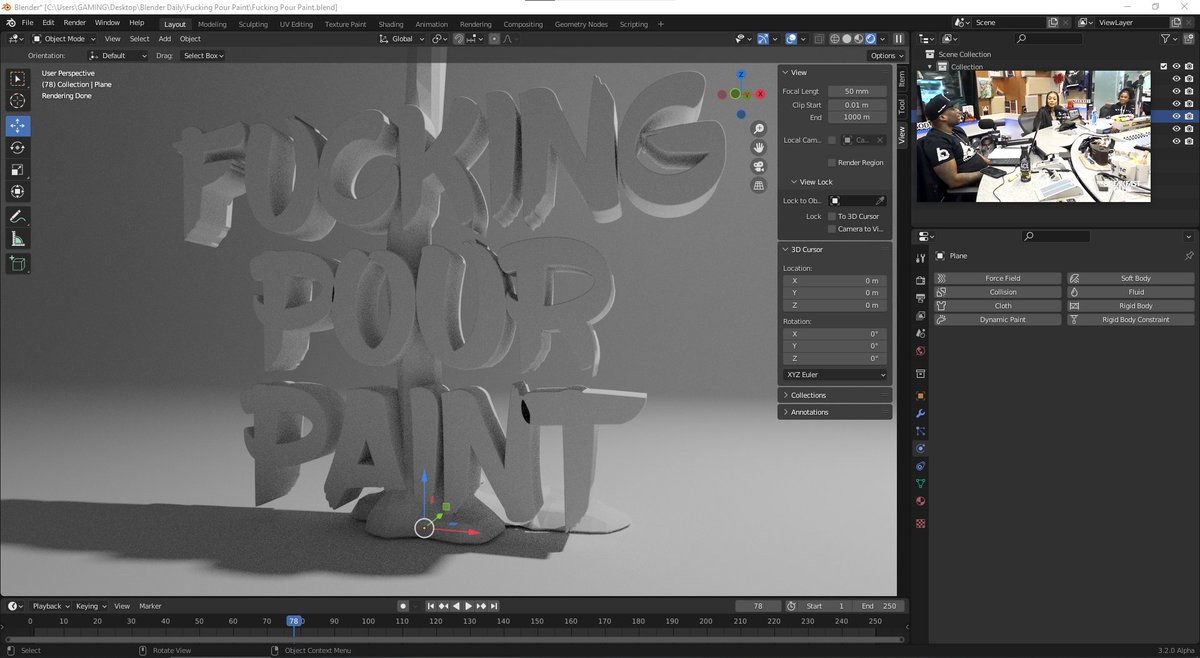Screen dimensions: 1200x658
Task: Open the Output properties tab (printer icon)
Action: [x=921, y=298]
